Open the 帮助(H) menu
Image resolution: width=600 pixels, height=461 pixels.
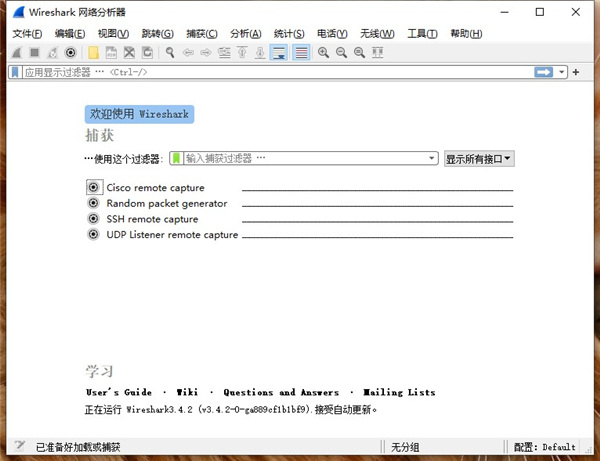click(466, 34)
